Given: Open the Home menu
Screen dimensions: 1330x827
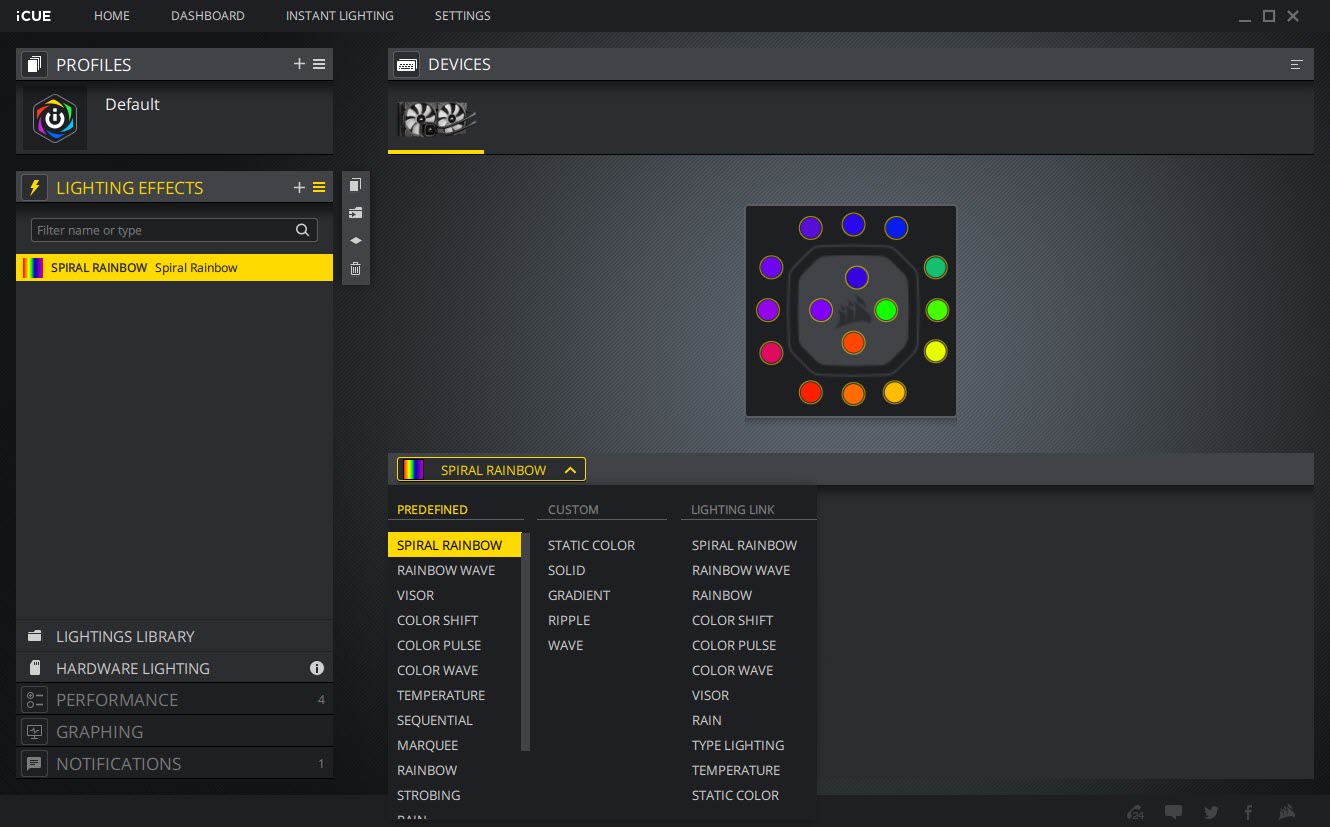Looking at the screenshot, I should (112, 16).
